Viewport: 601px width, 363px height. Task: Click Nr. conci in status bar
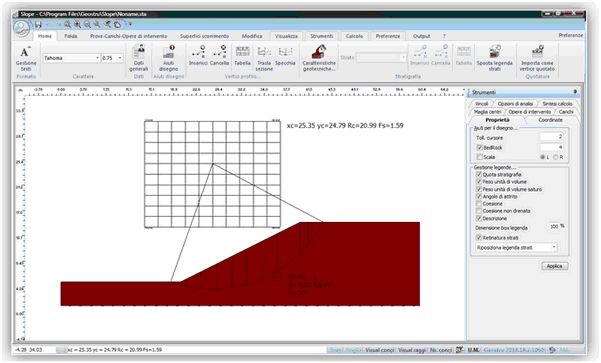click(441, 350)
